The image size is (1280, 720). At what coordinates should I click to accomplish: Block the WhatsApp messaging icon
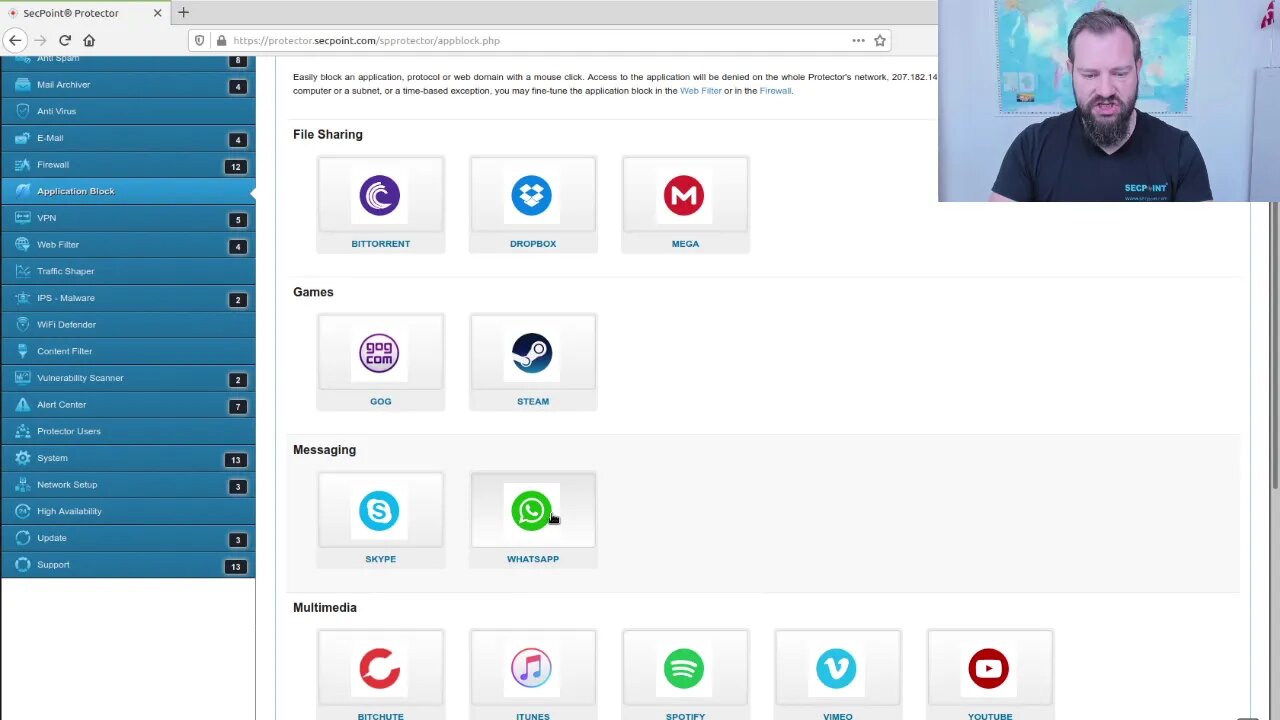coord(532,511)
